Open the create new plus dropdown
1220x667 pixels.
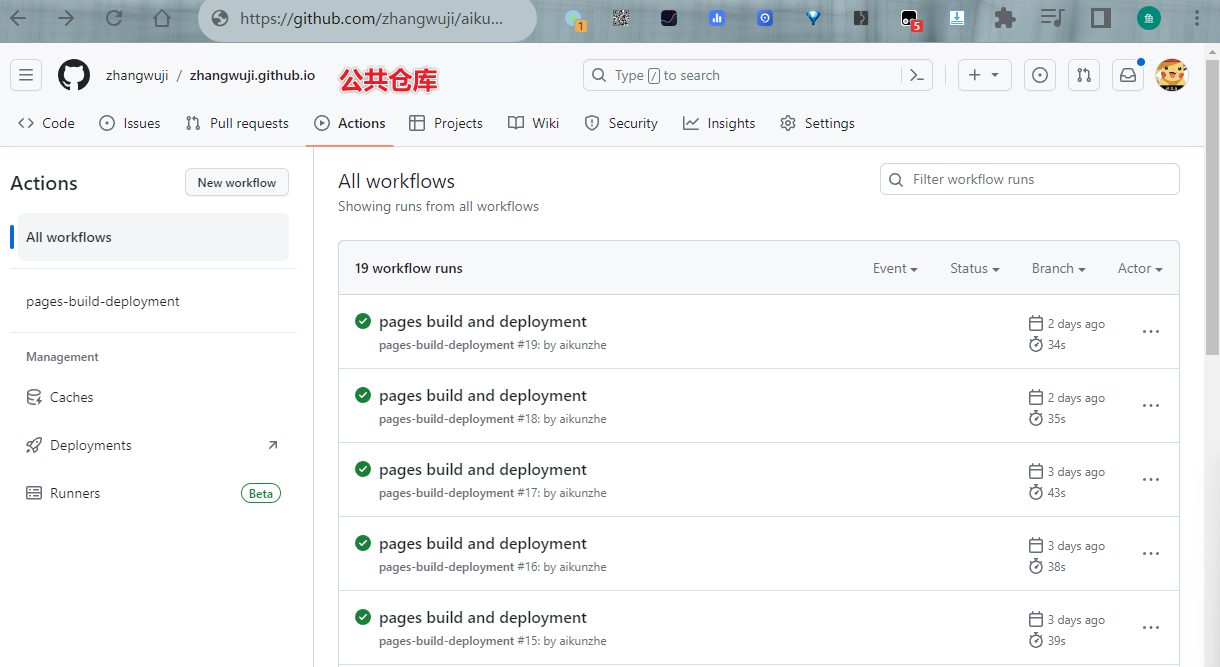pos(984,75)
